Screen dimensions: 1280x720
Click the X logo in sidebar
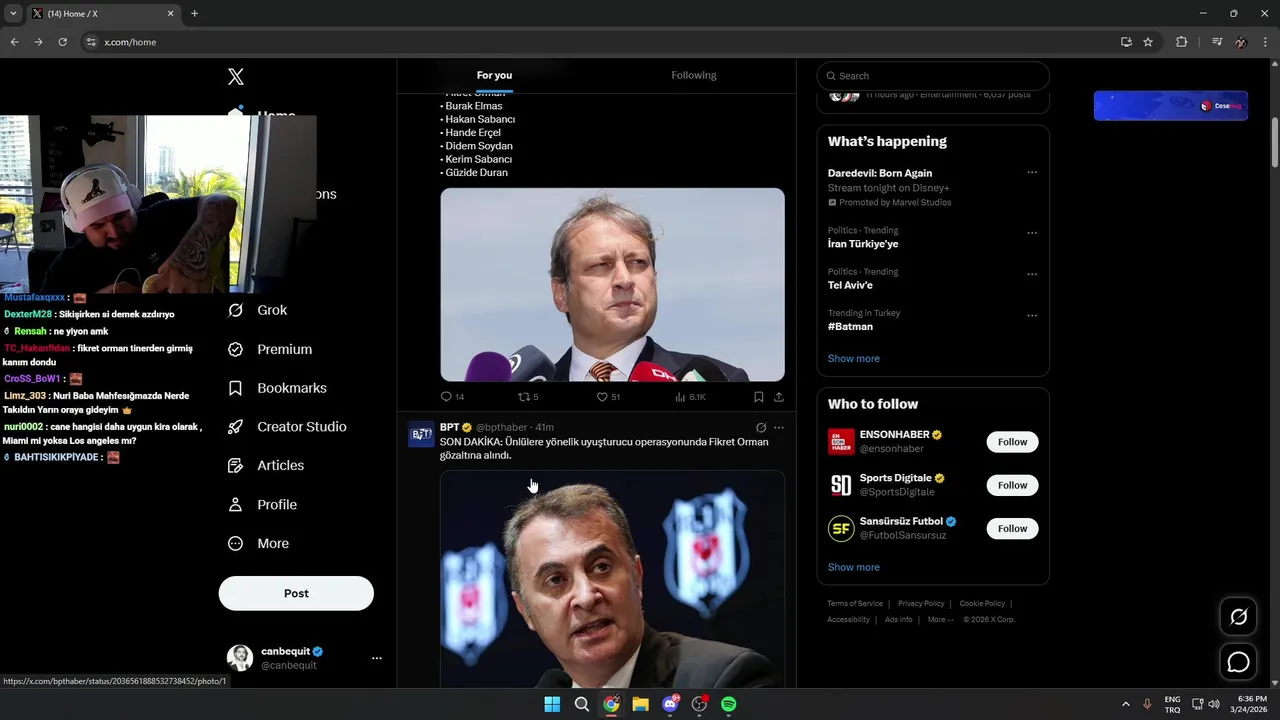point(236,77)
